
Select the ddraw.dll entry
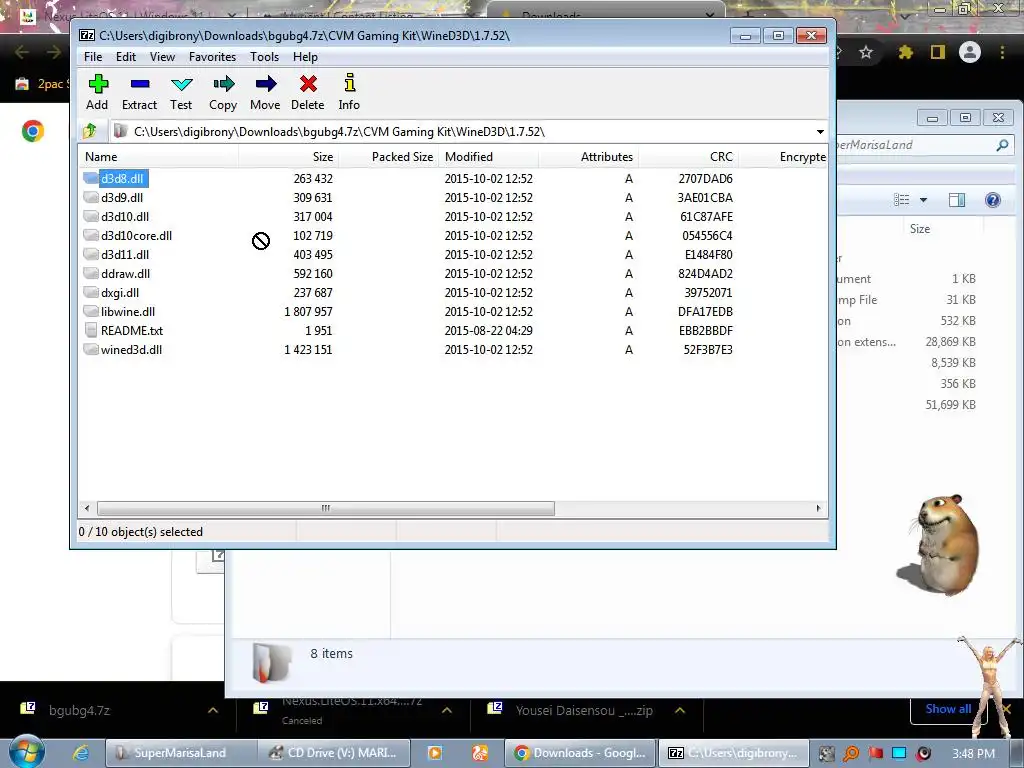coord(125,274)
